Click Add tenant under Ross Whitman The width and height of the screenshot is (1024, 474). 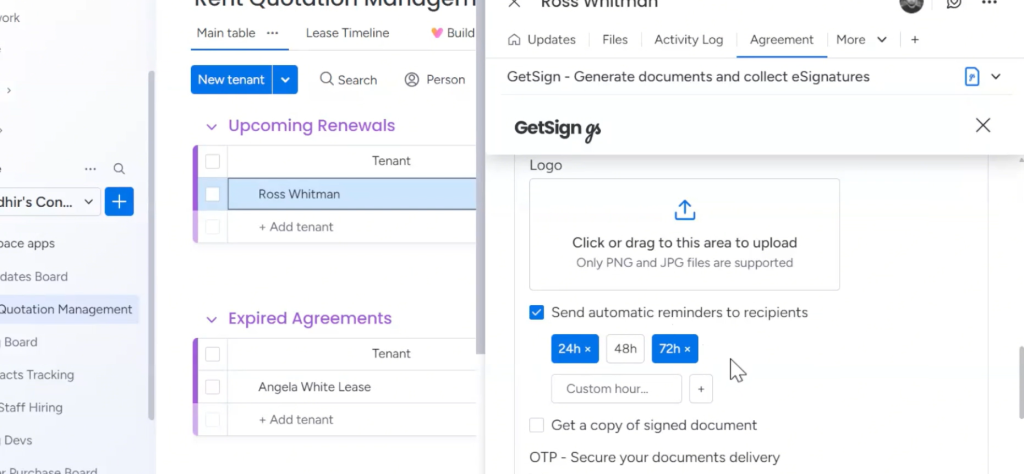click(x=296, y=227)
